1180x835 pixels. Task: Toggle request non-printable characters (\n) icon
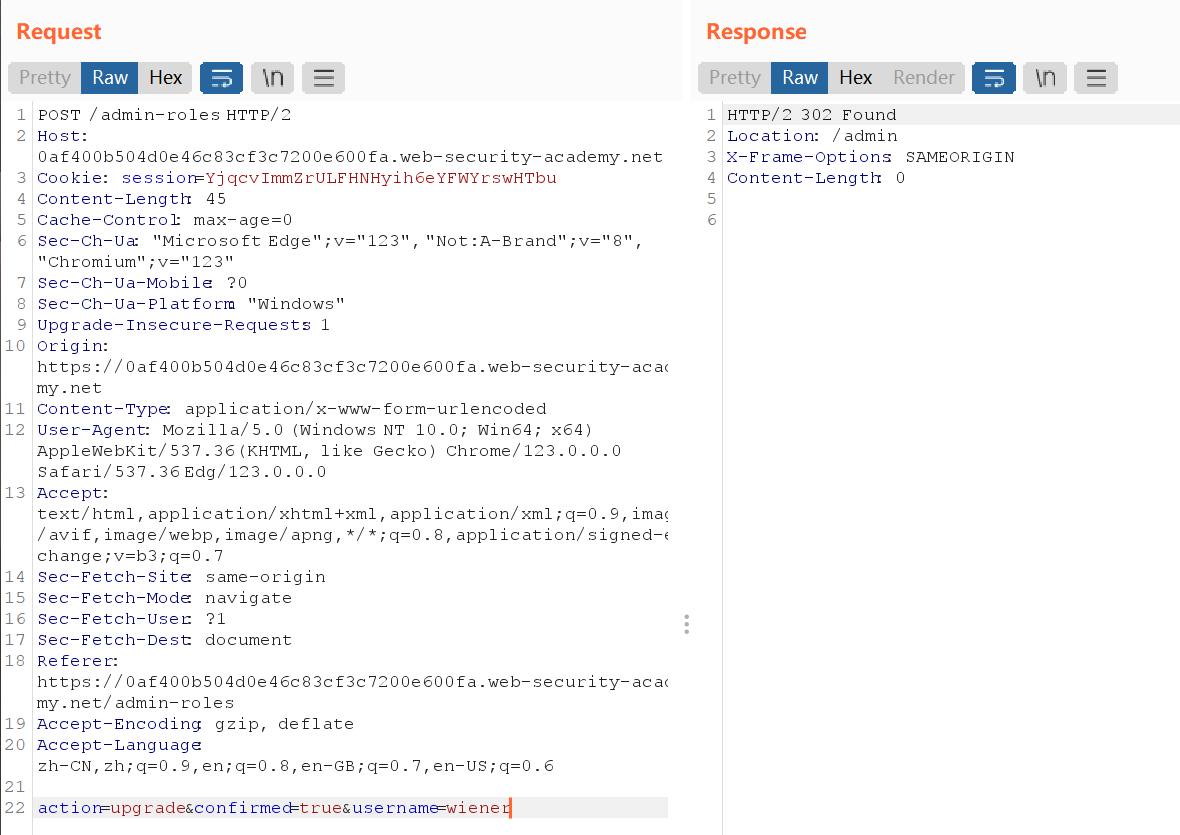coord(273,78)
